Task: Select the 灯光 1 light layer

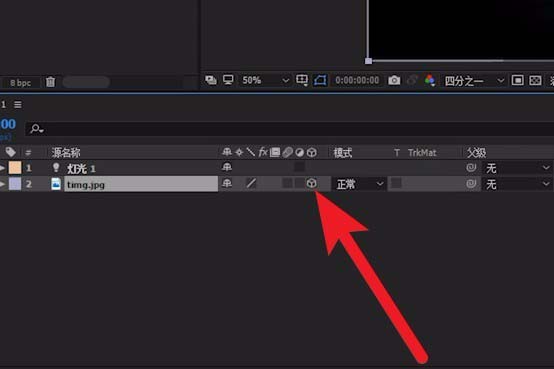Action: point(81,169)
